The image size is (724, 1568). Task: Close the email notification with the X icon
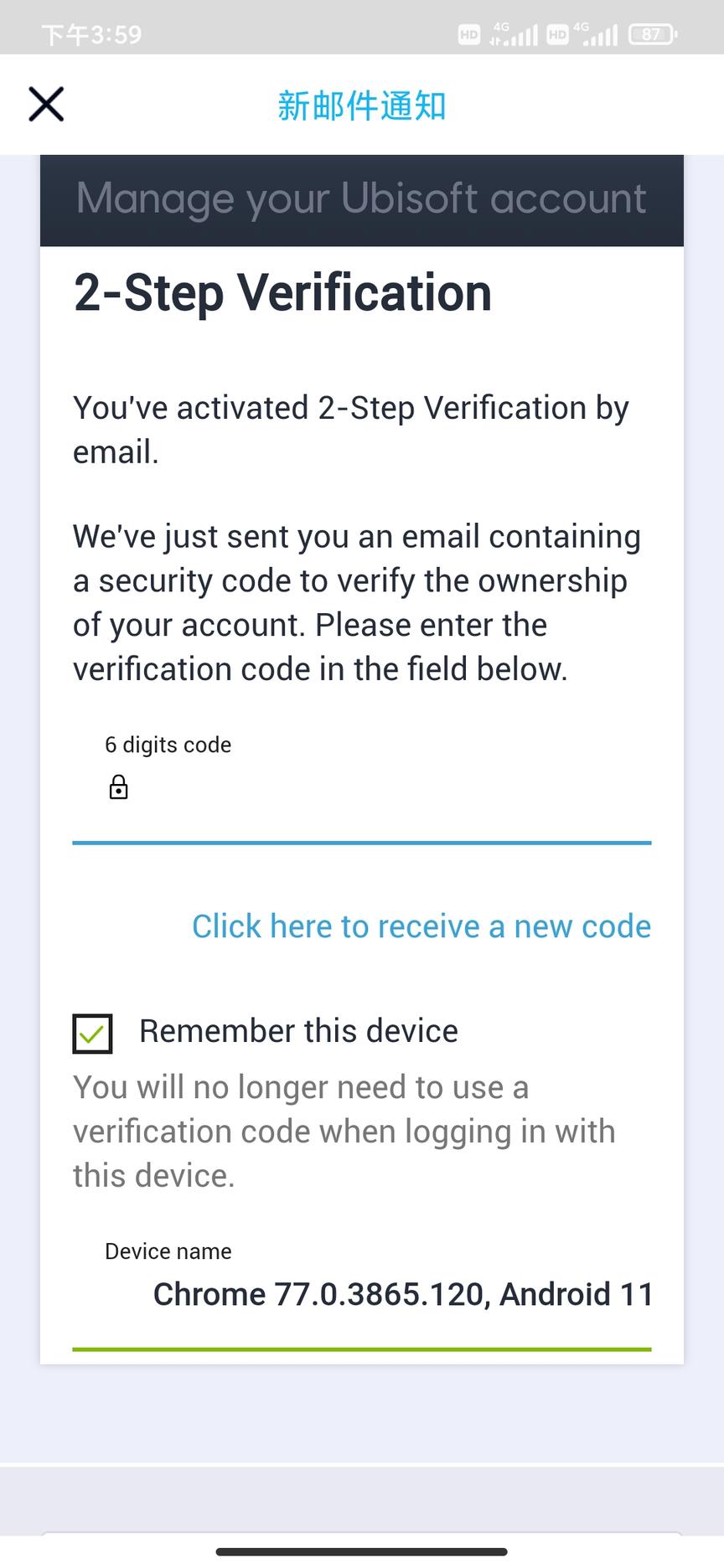(46, 105)
